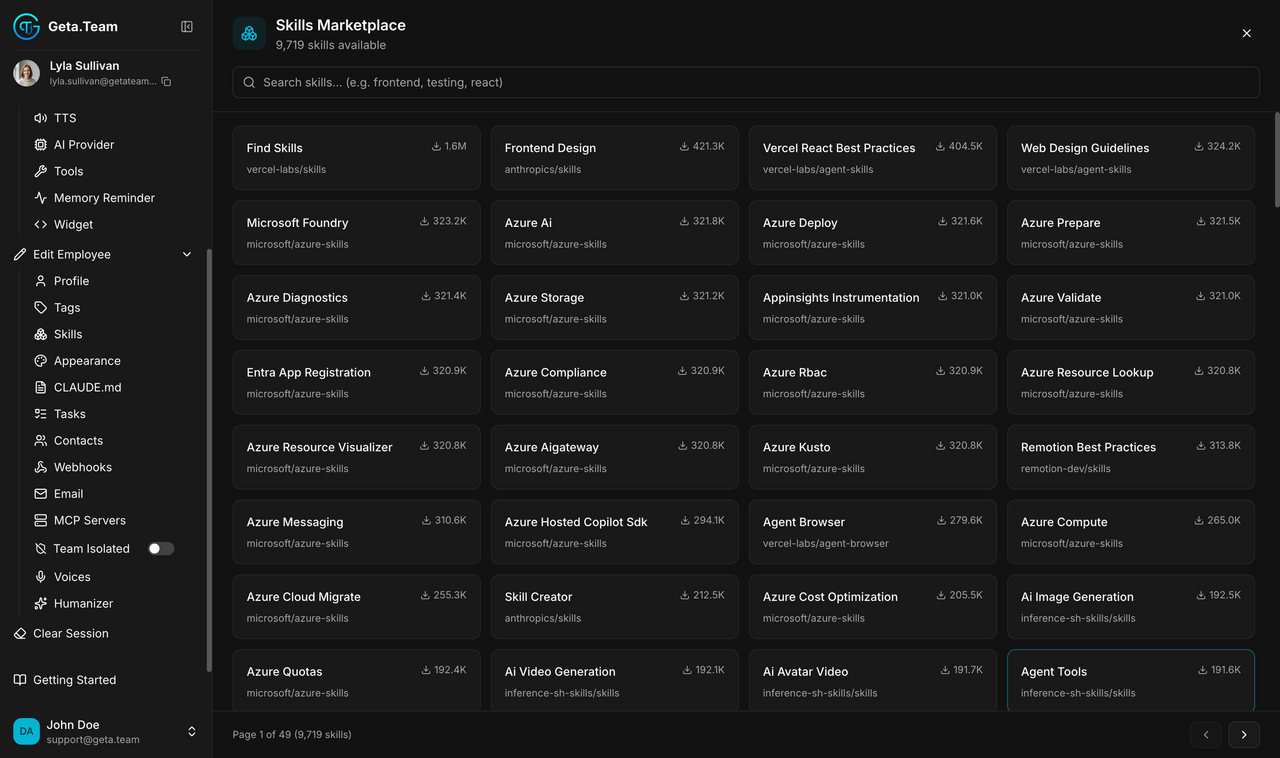The image size is (1280, 758).
Task: Select the Azure Storage skill
Action: (614, 308)
